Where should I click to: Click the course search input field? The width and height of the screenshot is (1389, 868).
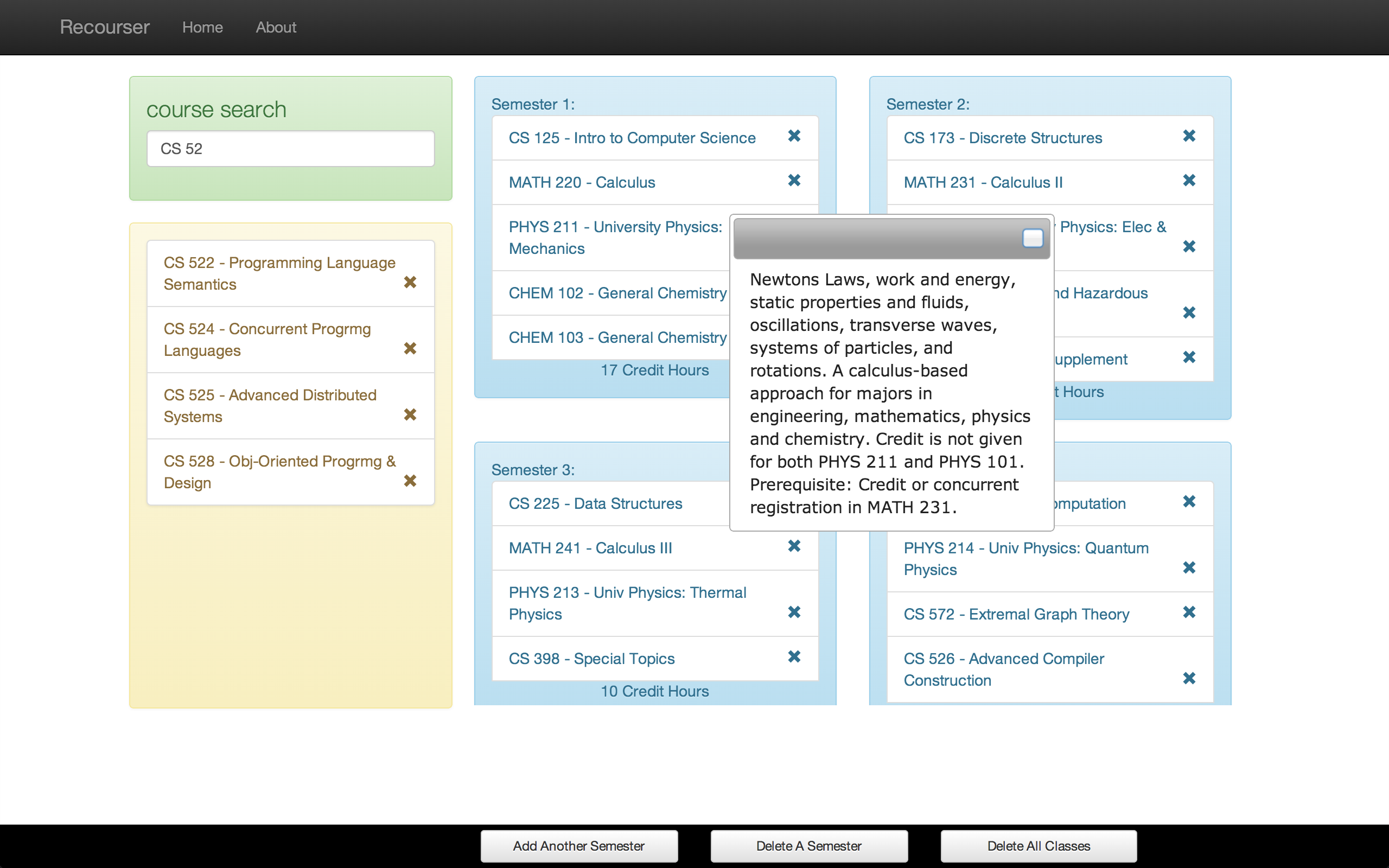point(290,149)
